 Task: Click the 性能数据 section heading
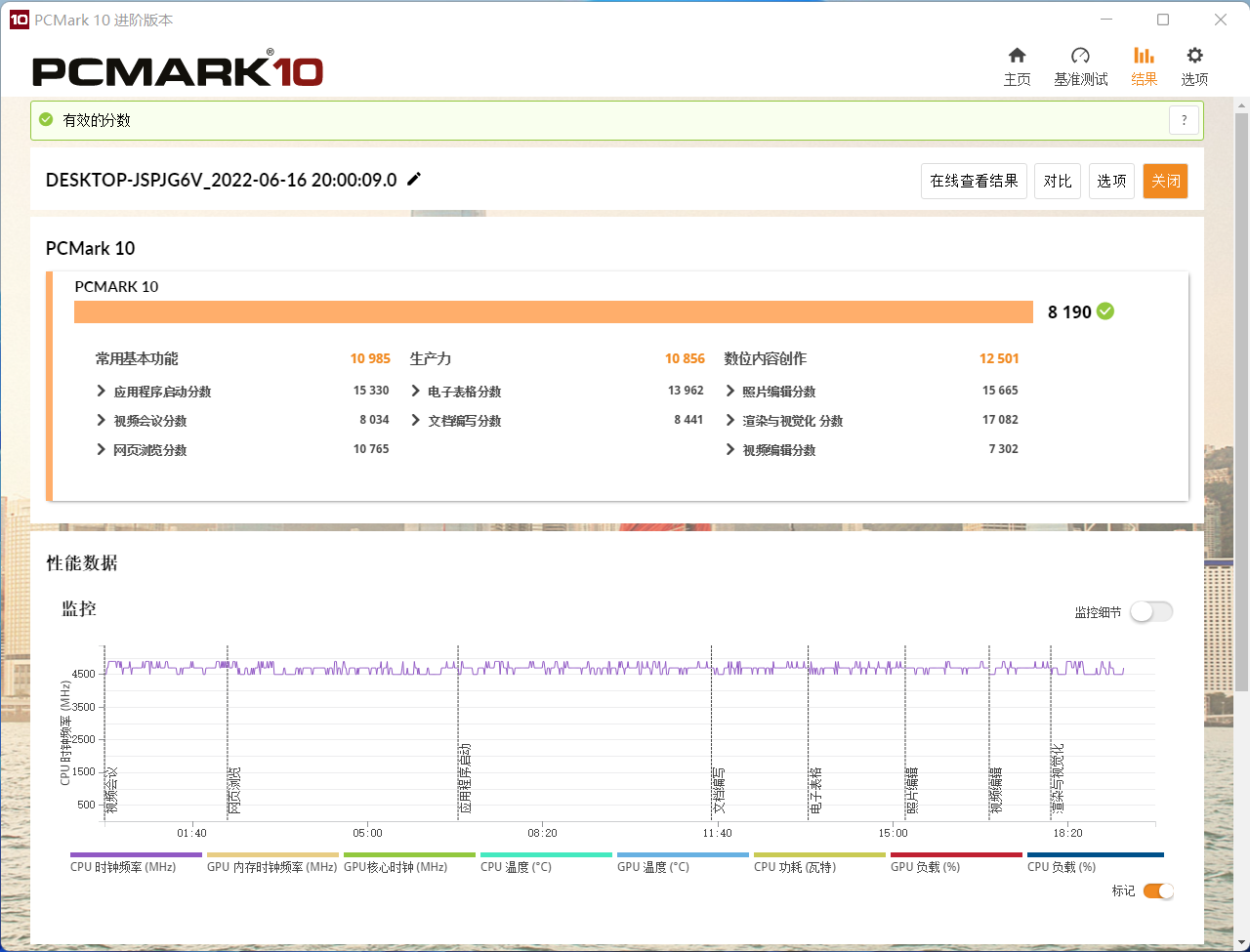(x=82, y=562)
